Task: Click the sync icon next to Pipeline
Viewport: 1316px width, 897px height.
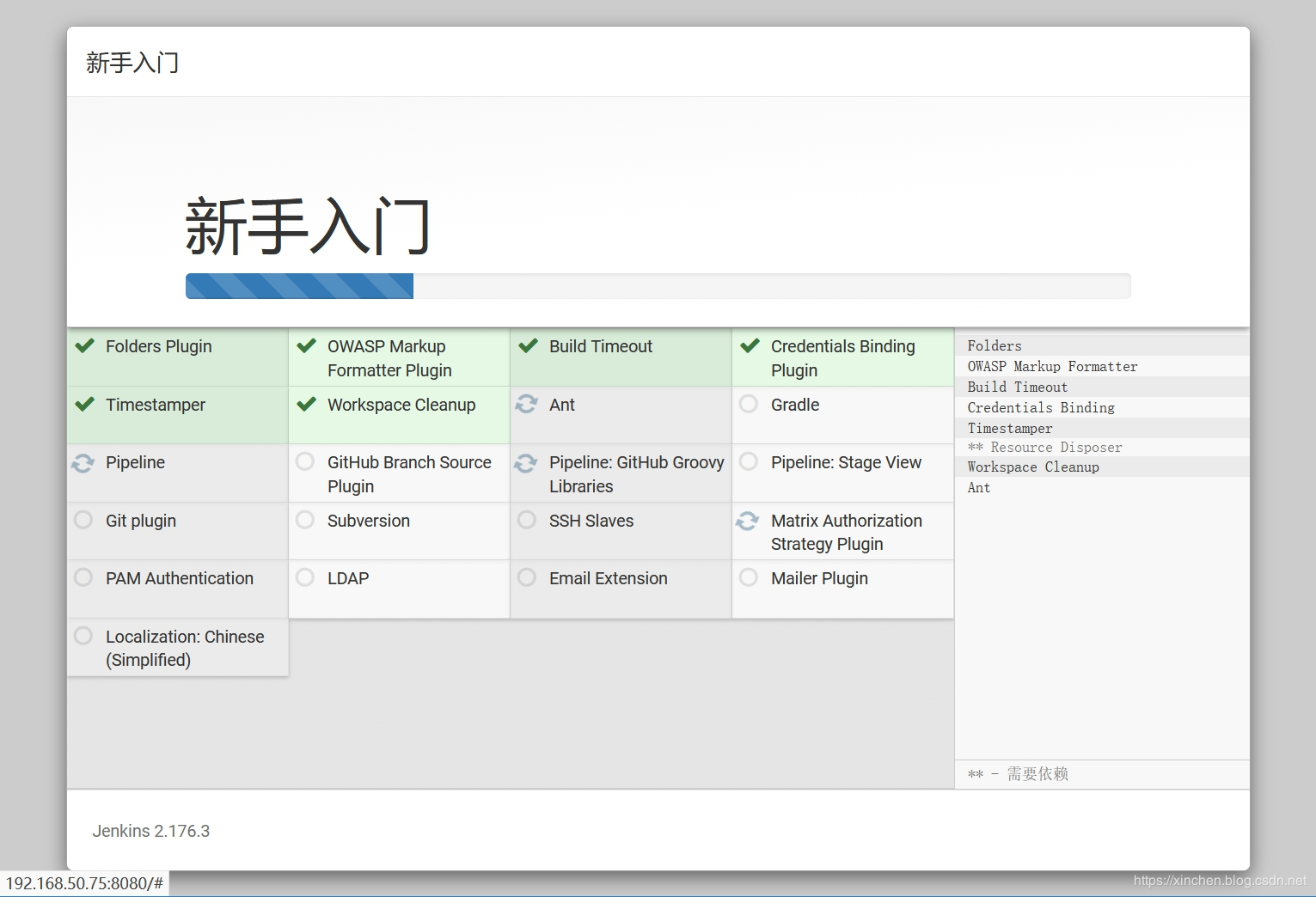Action: (83, 462)
